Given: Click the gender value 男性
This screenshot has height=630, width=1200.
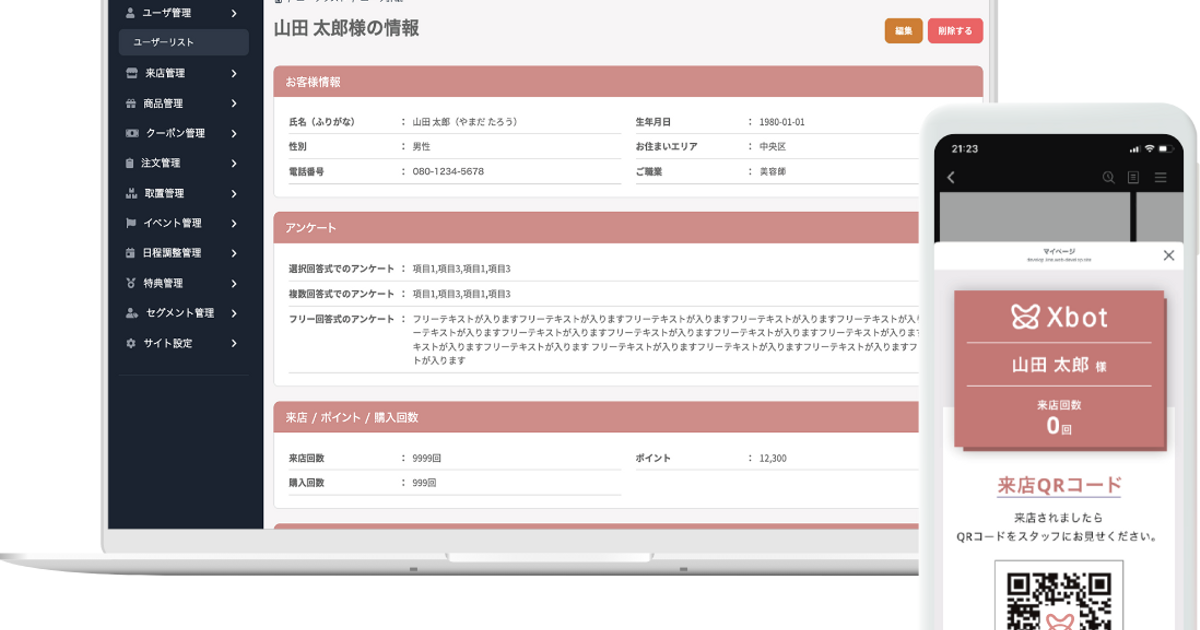Looking at the screenshot, I should (421, 147).
